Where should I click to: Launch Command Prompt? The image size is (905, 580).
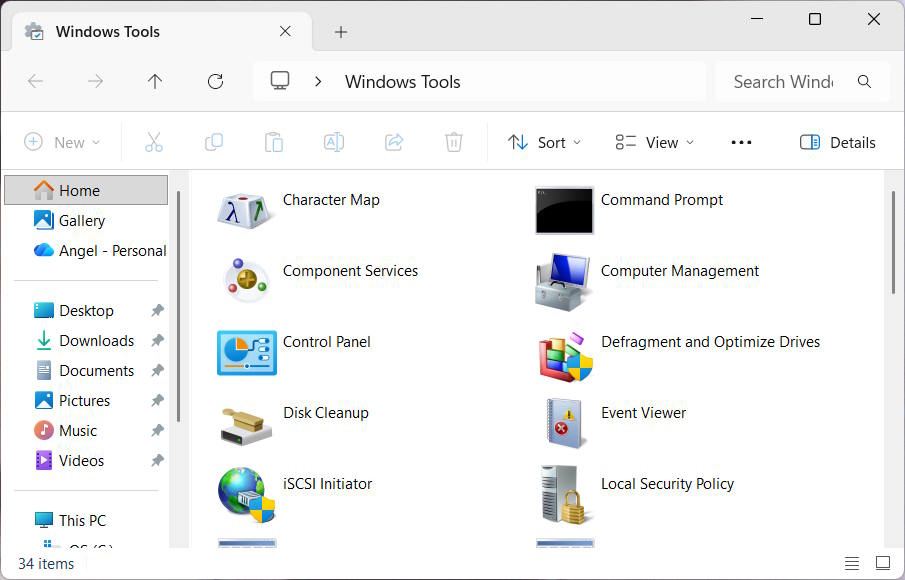[x=661, y=200]
